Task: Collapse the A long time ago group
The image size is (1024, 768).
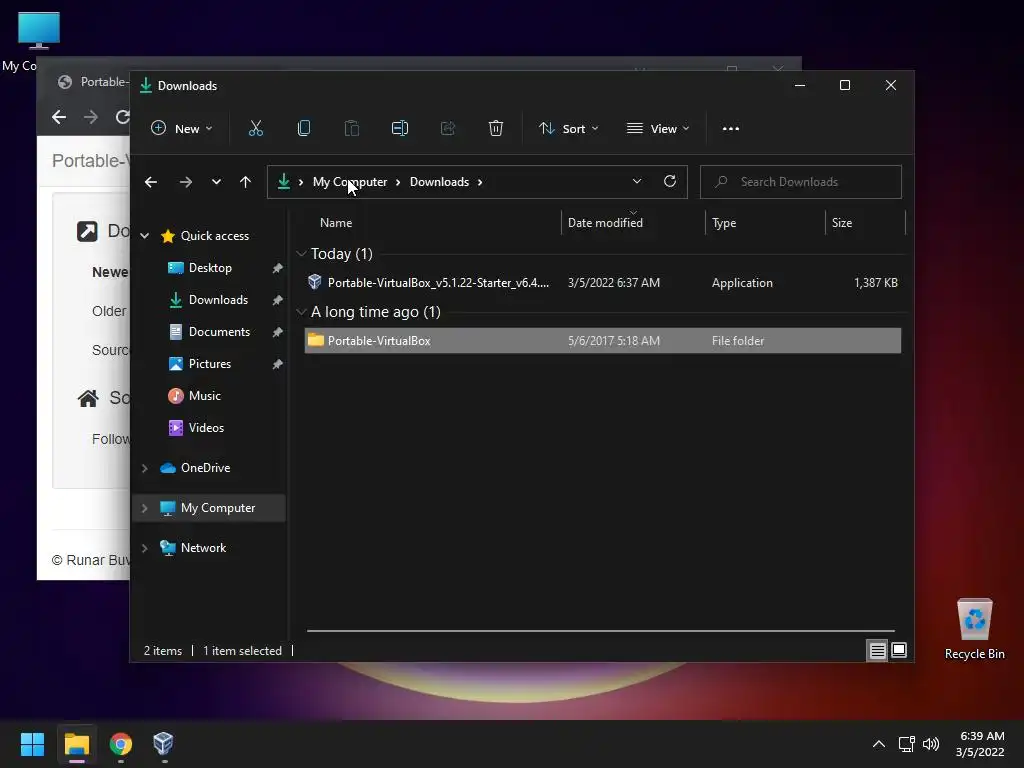Action: tap(301, 312)
